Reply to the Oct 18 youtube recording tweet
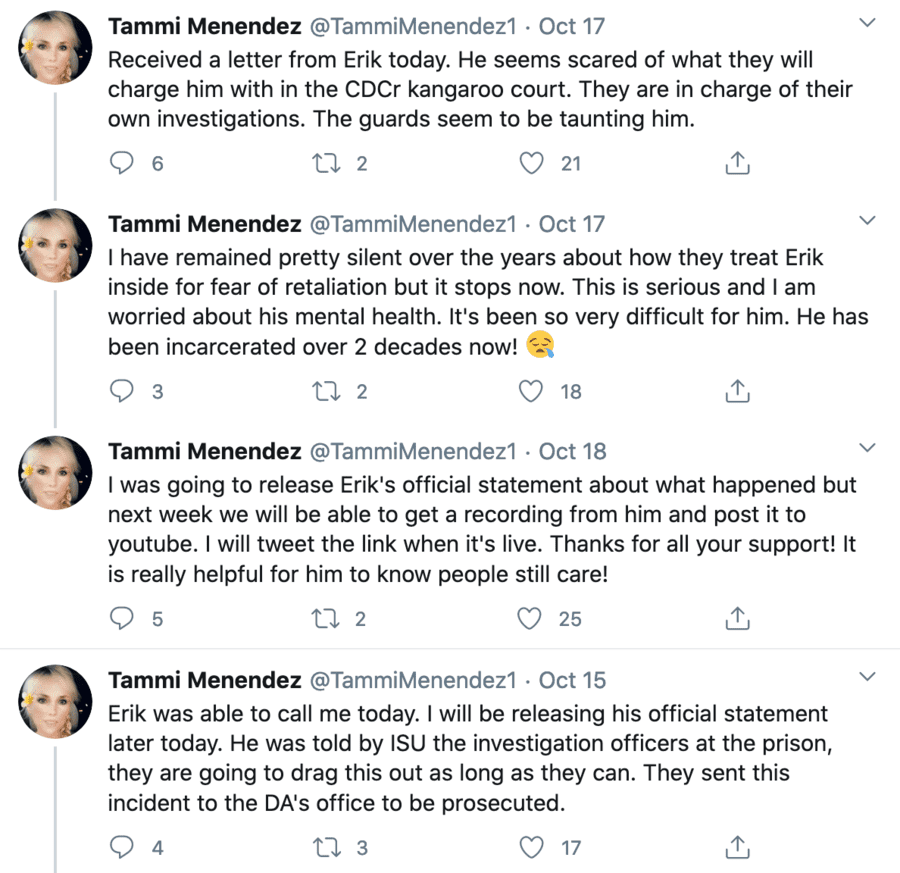The image size is (900, 873). [122, 619]
